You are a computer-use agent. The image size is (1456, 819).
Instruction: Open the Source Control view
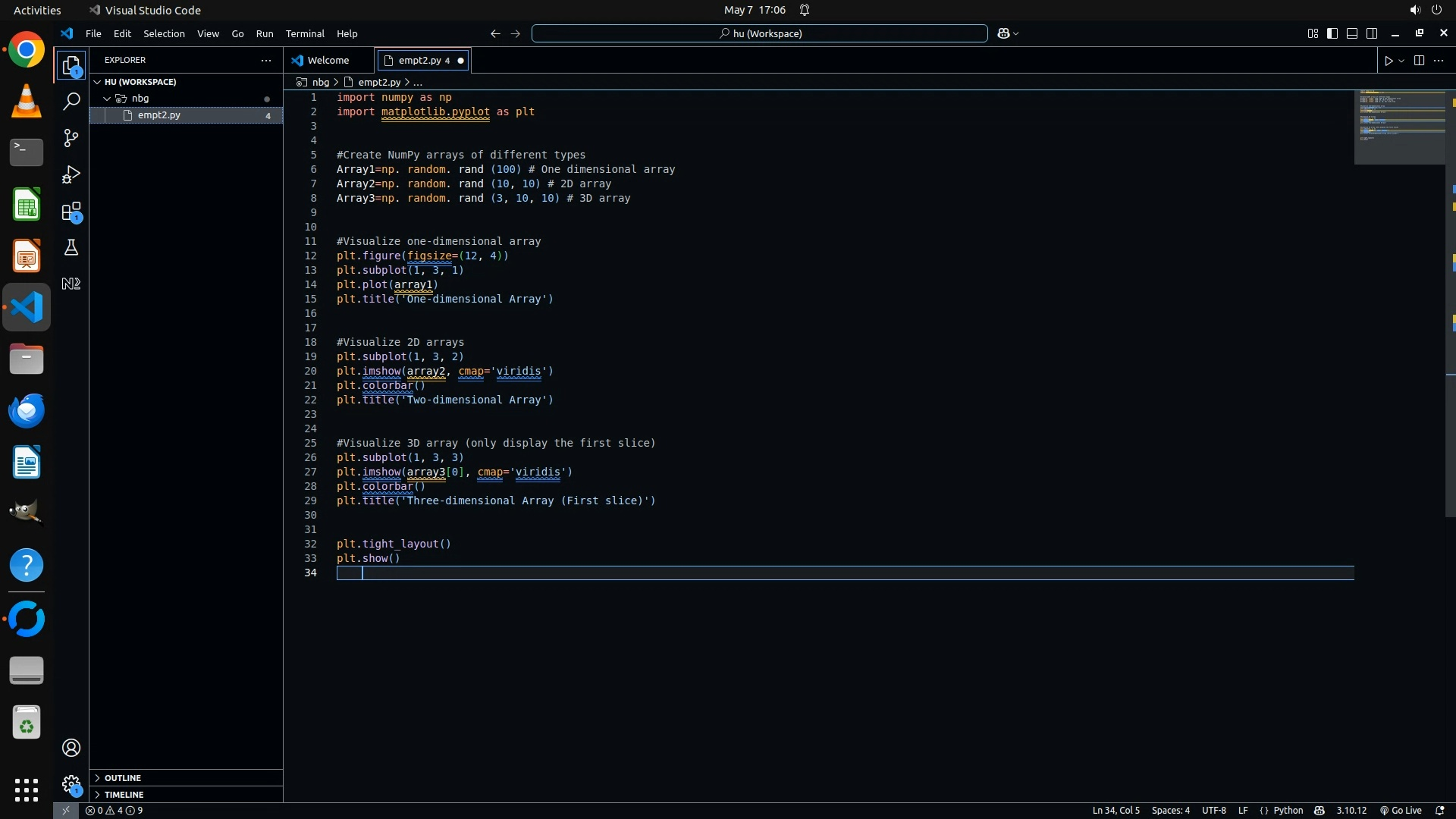[71, 138]
